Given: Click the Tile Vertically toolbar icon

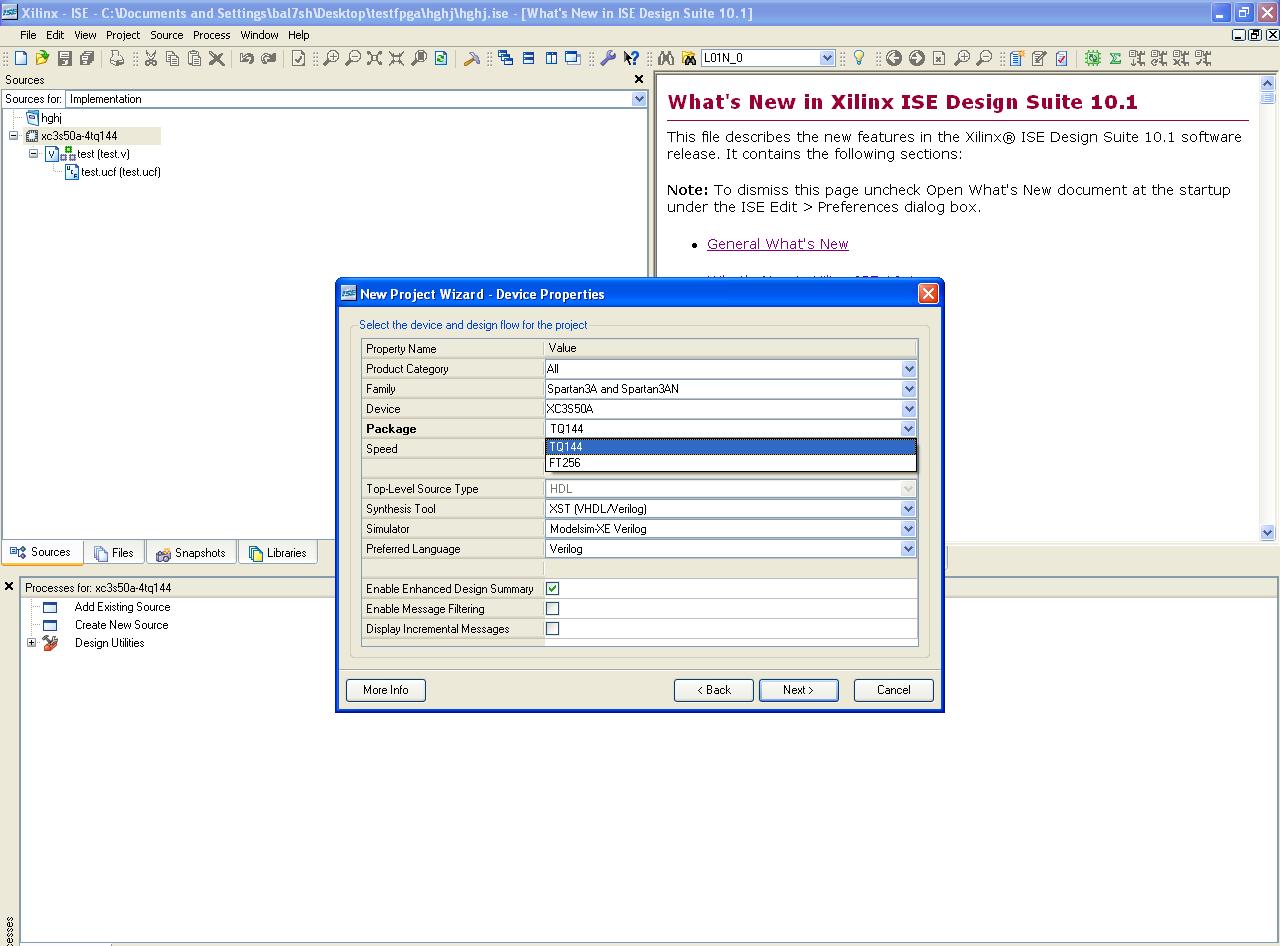Looking at the screenshot, I should click(550, 58).
